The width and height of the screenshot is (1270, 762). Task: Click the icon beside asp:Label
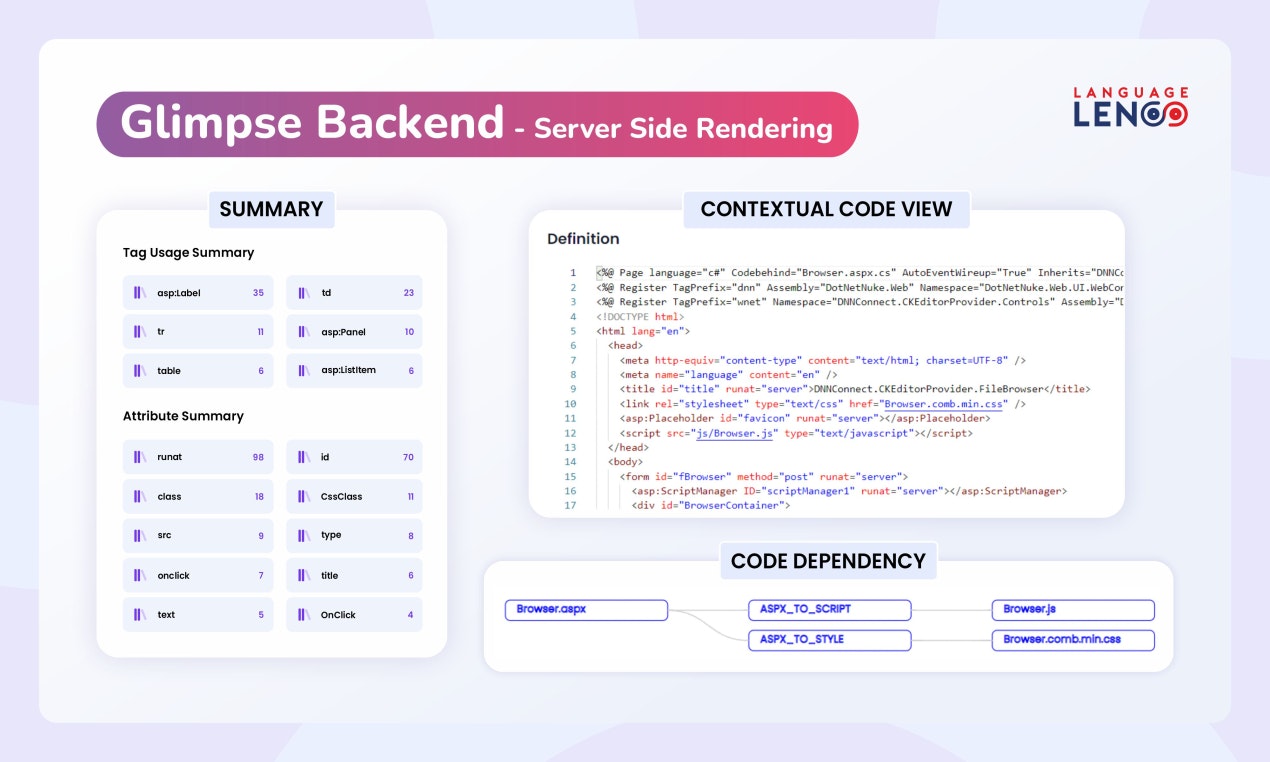140,293
